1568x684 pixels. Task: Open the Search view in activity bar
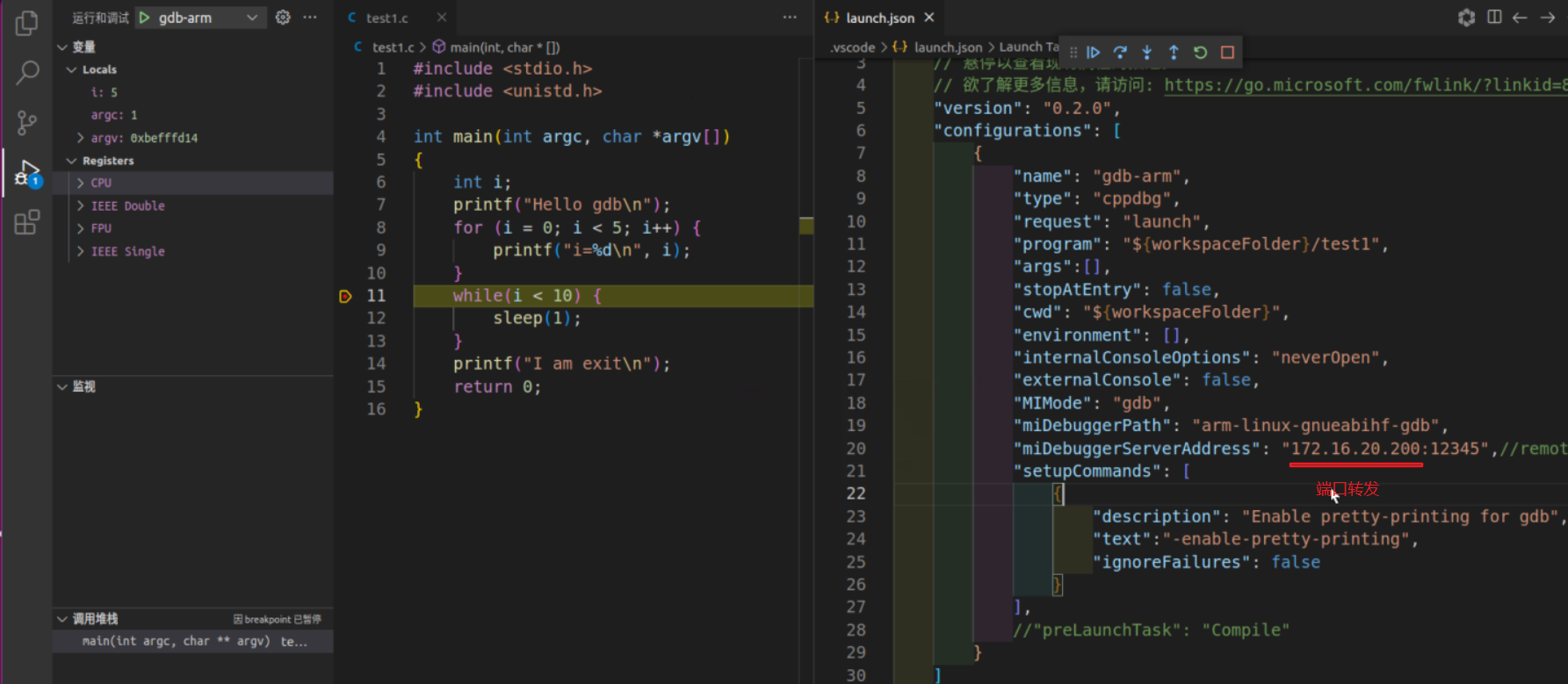27,73
